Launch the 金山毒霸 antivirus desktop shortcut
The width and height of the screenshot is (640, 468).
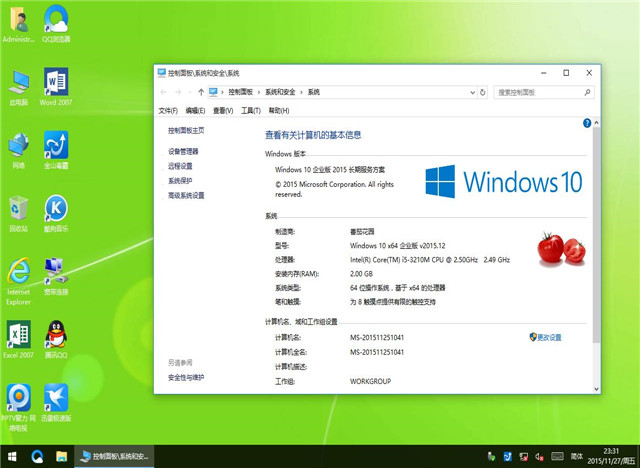56,150
